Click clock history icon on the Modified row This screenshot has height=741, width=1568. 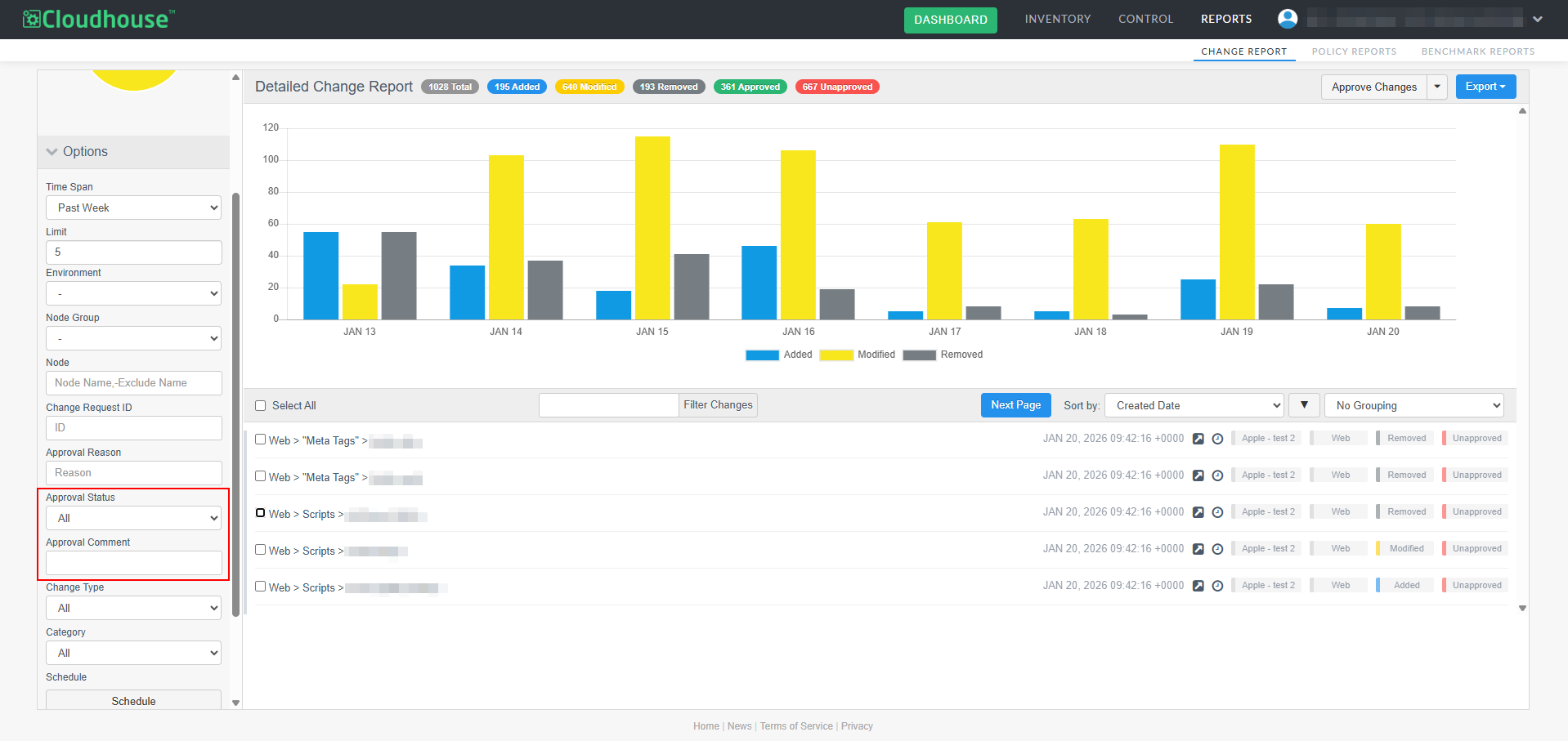tap(1217, 549)
